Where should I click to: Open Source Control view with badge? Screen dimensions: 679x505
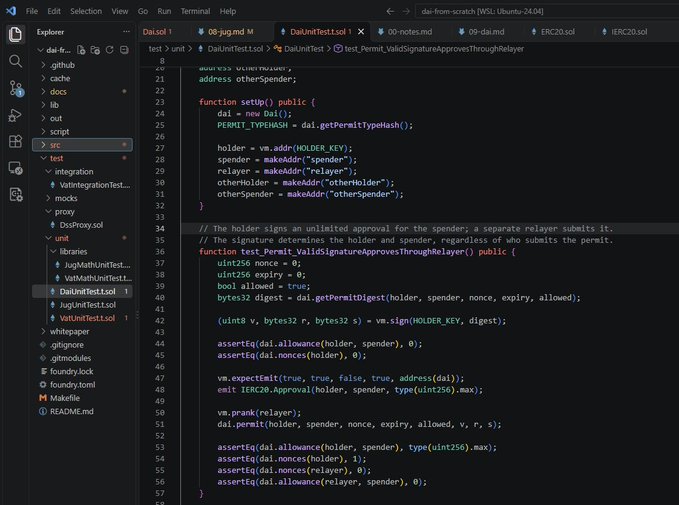(x=16, y=88)
